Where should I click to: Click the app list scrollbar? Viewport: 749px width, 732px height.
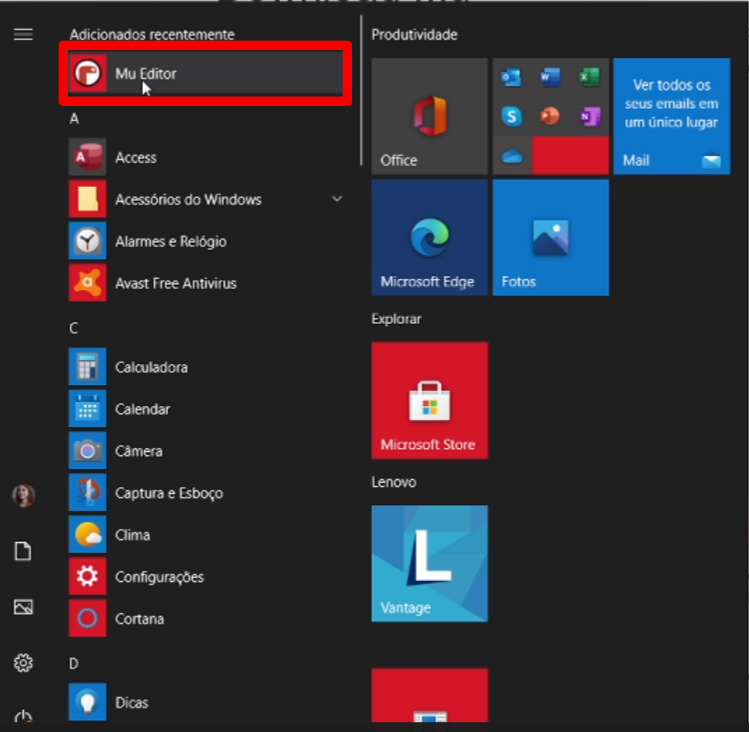tap(361, 91)
